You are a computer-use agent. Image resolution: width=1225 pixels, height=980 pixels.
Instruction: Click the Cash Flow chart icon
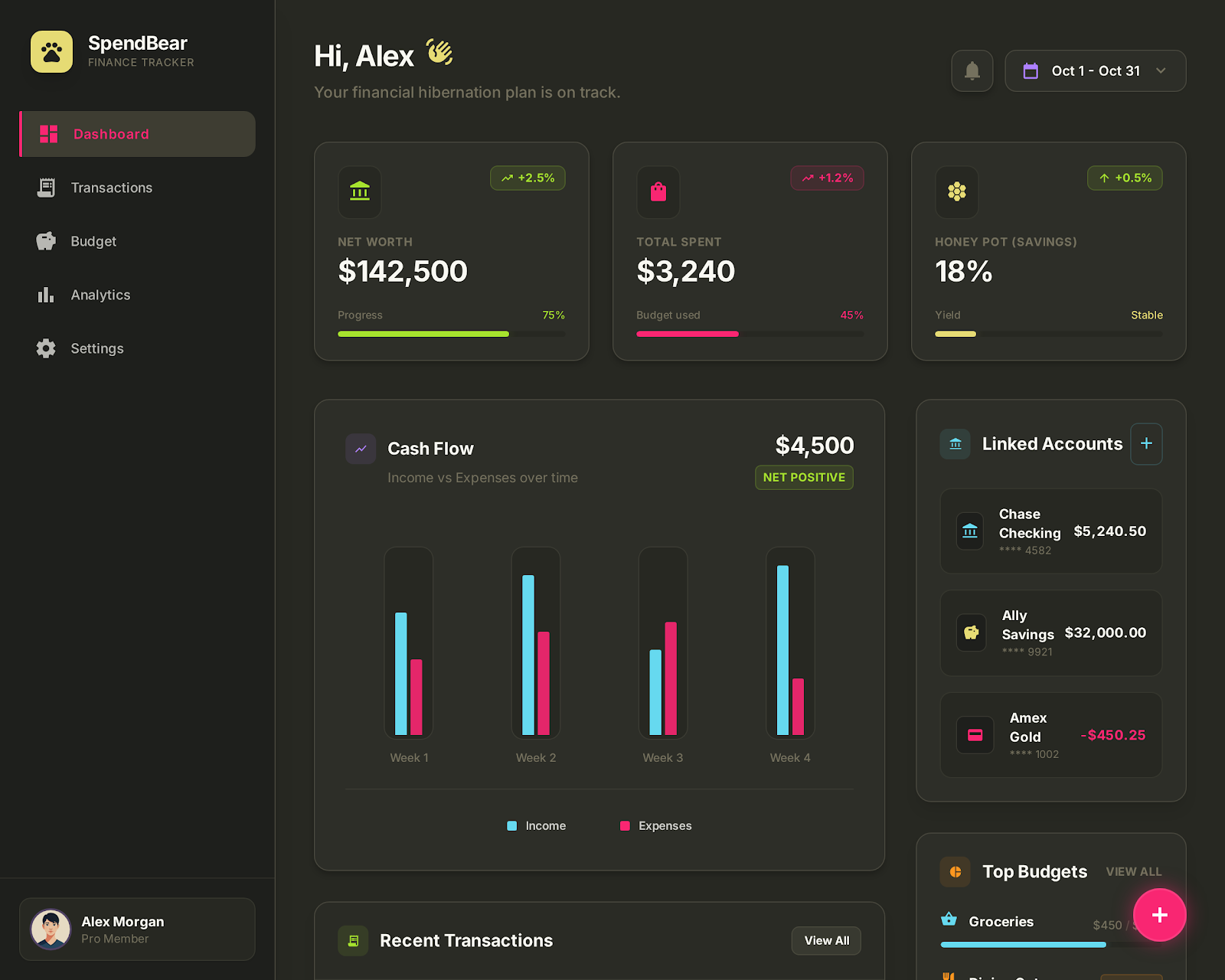pos(361,449)
